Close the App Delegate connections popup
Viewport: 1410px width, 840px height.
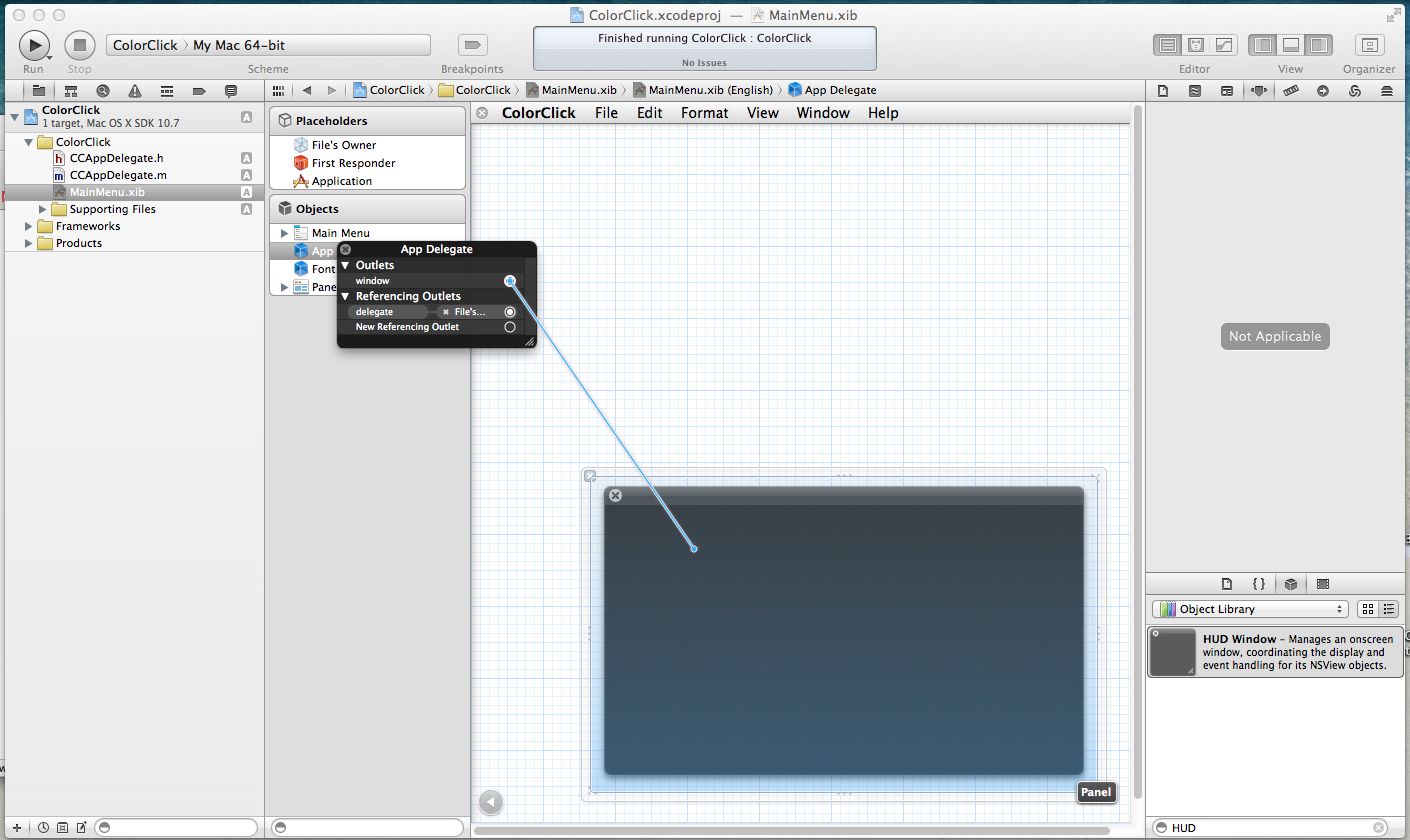click(x=345, y=250)
